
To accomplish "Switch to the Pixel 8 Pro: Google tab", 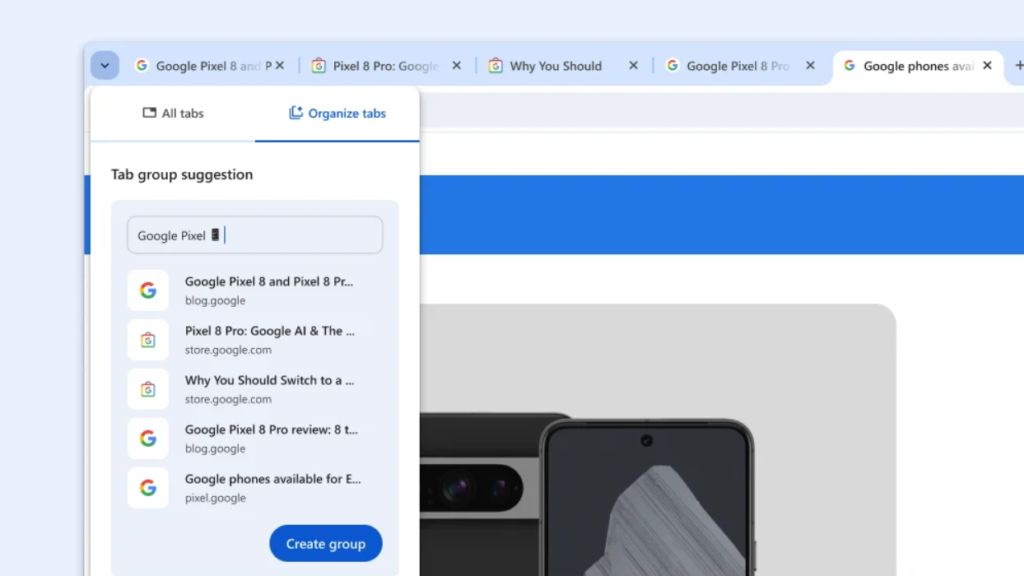I will point(385,66).
